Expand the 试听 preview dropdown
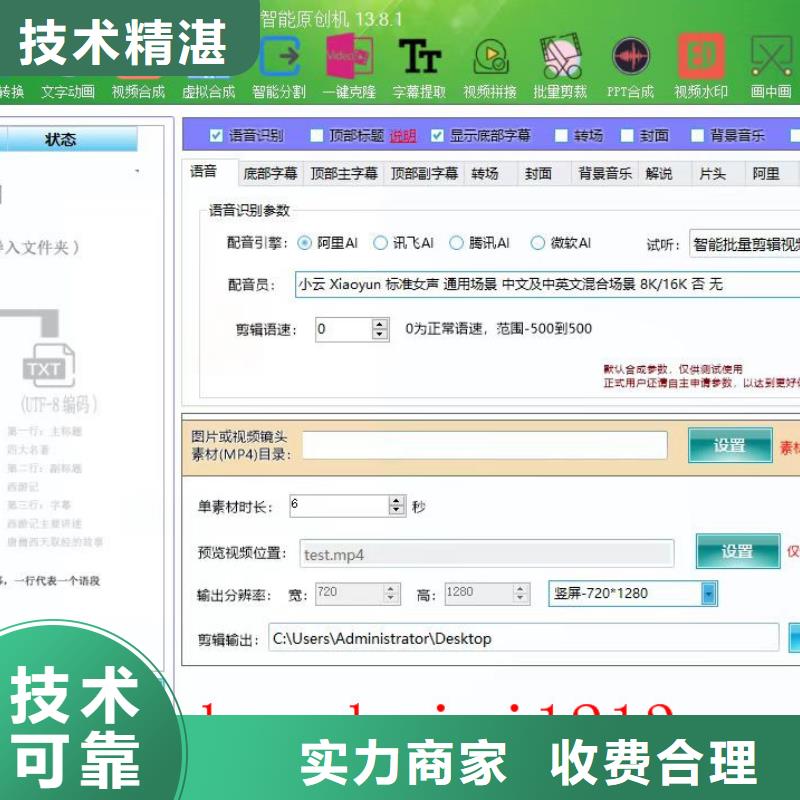 744,243
